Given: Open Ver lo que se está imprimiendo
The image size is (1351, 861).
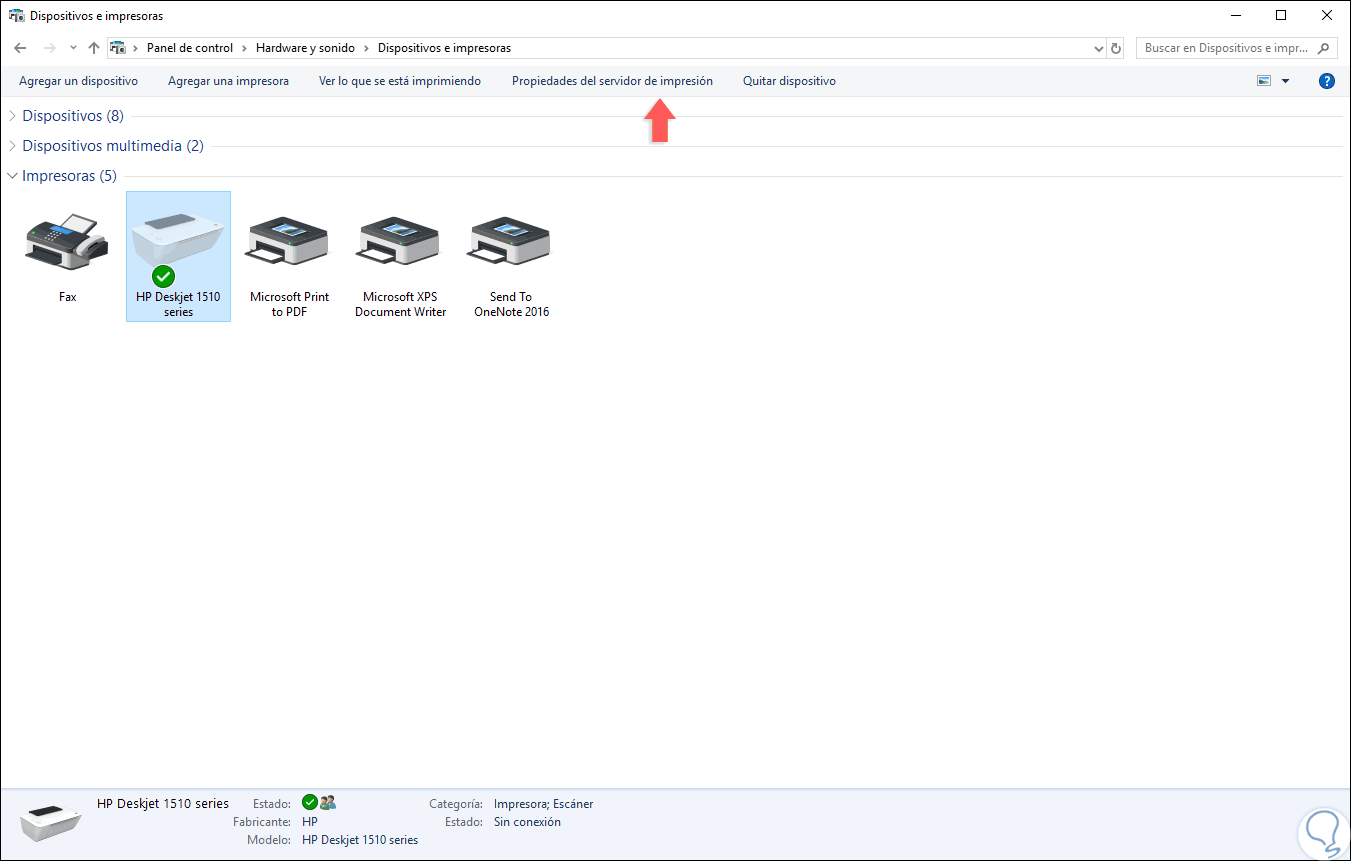Looking at the screenshot, I should tap(400, 81).
